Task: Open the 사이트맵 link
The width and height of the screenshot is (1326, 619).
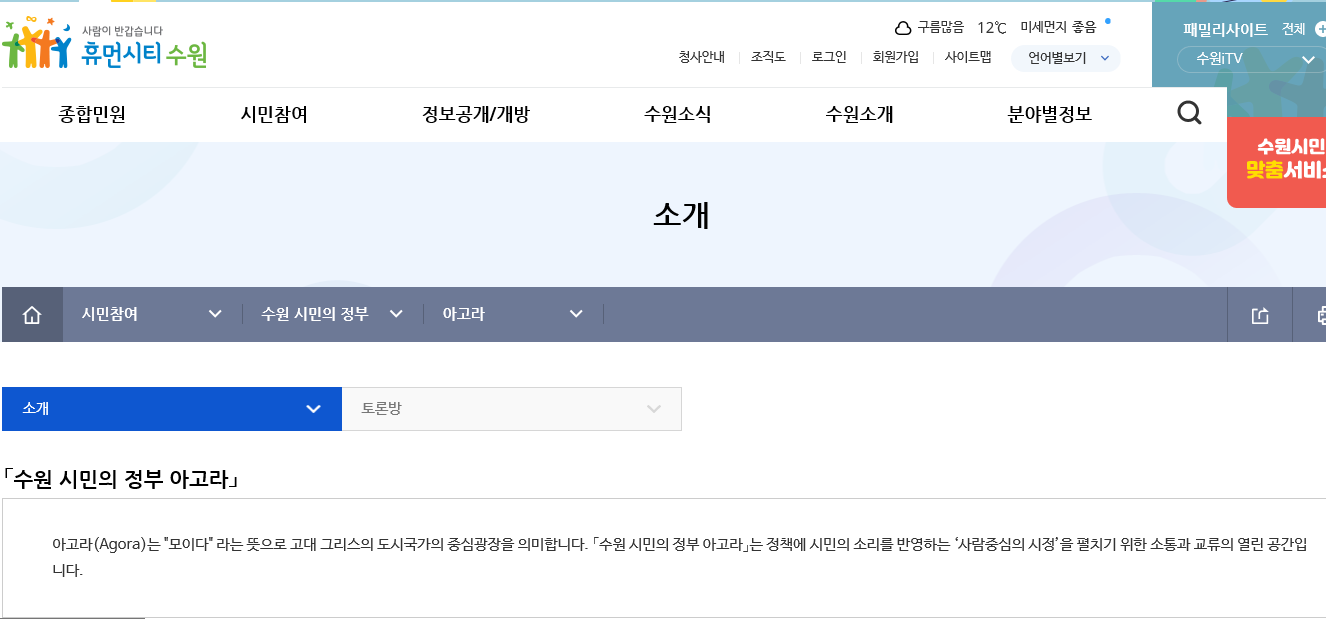Action: [967, 57]
